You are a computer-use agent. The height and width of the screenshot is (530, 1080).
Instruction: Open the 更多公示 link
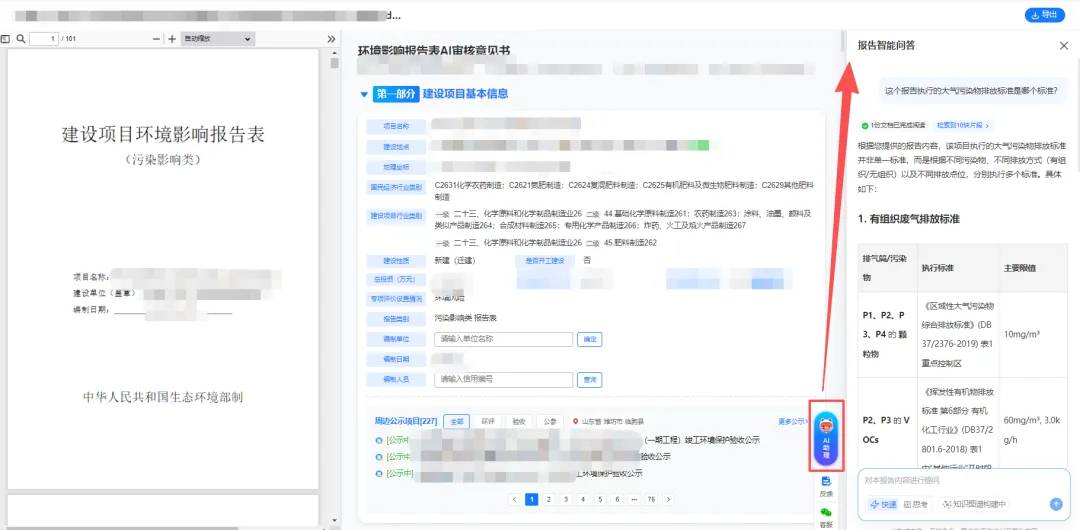[x=793, y=421]
